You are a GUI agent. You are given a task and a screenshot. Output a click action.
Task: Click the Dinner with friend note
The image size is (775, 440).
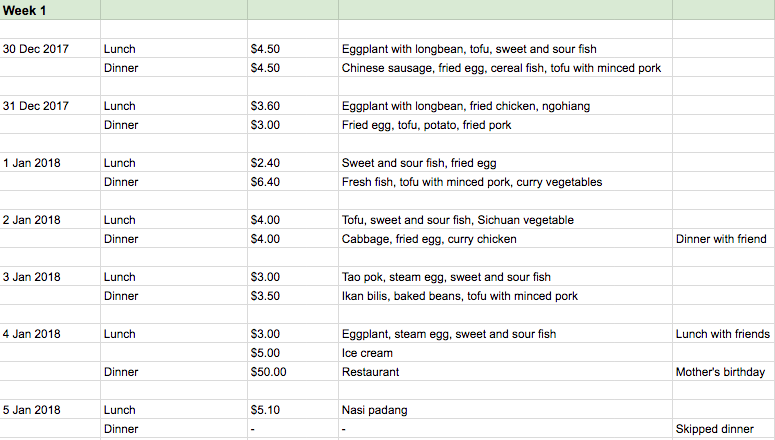[721, 239]
